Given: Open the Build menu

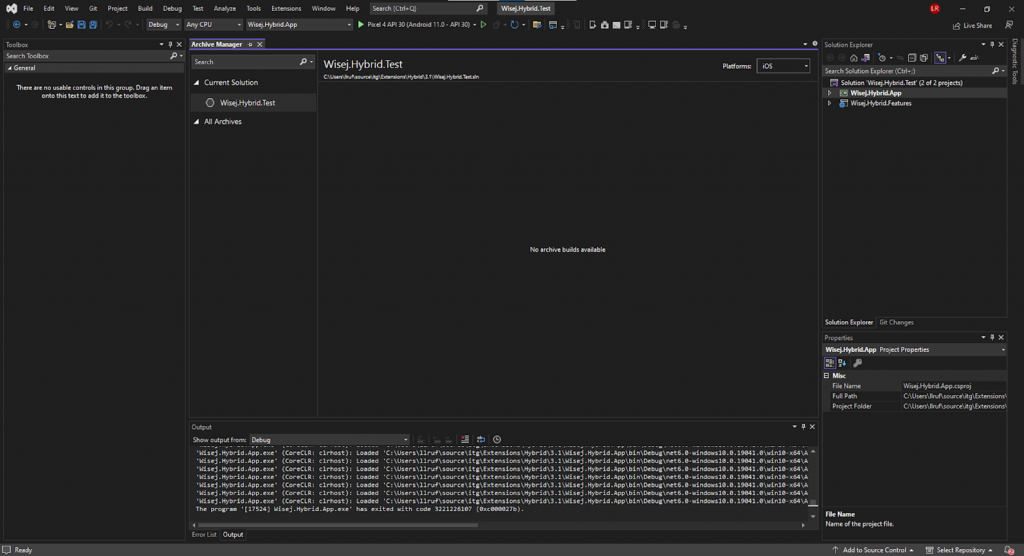Looking at the screenshot, I should pyautogui.click(x=145, y=8).
